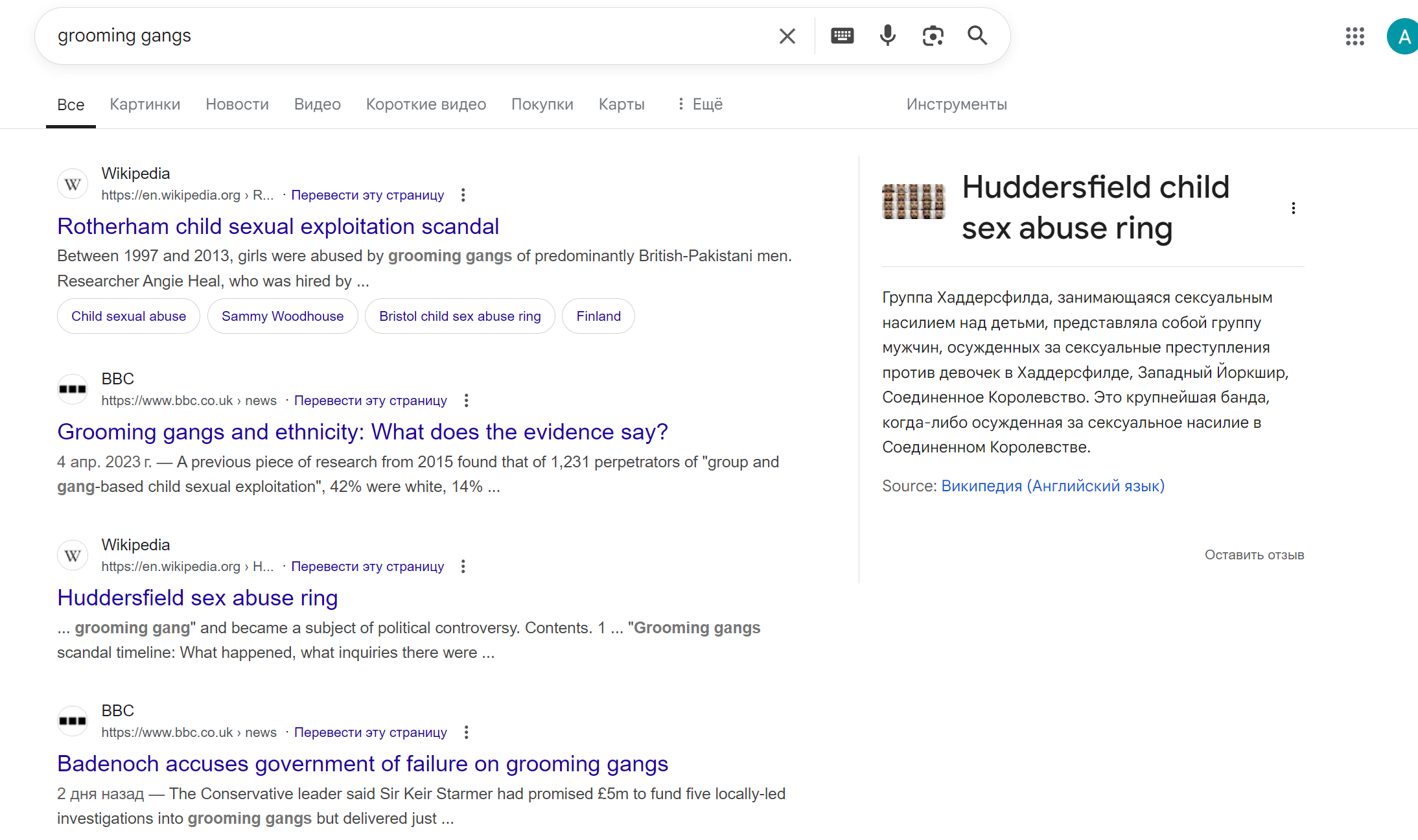Open knowledge panel more options menu
The width and height of the screenshot is (1418, 840).
click(1293, 208)
